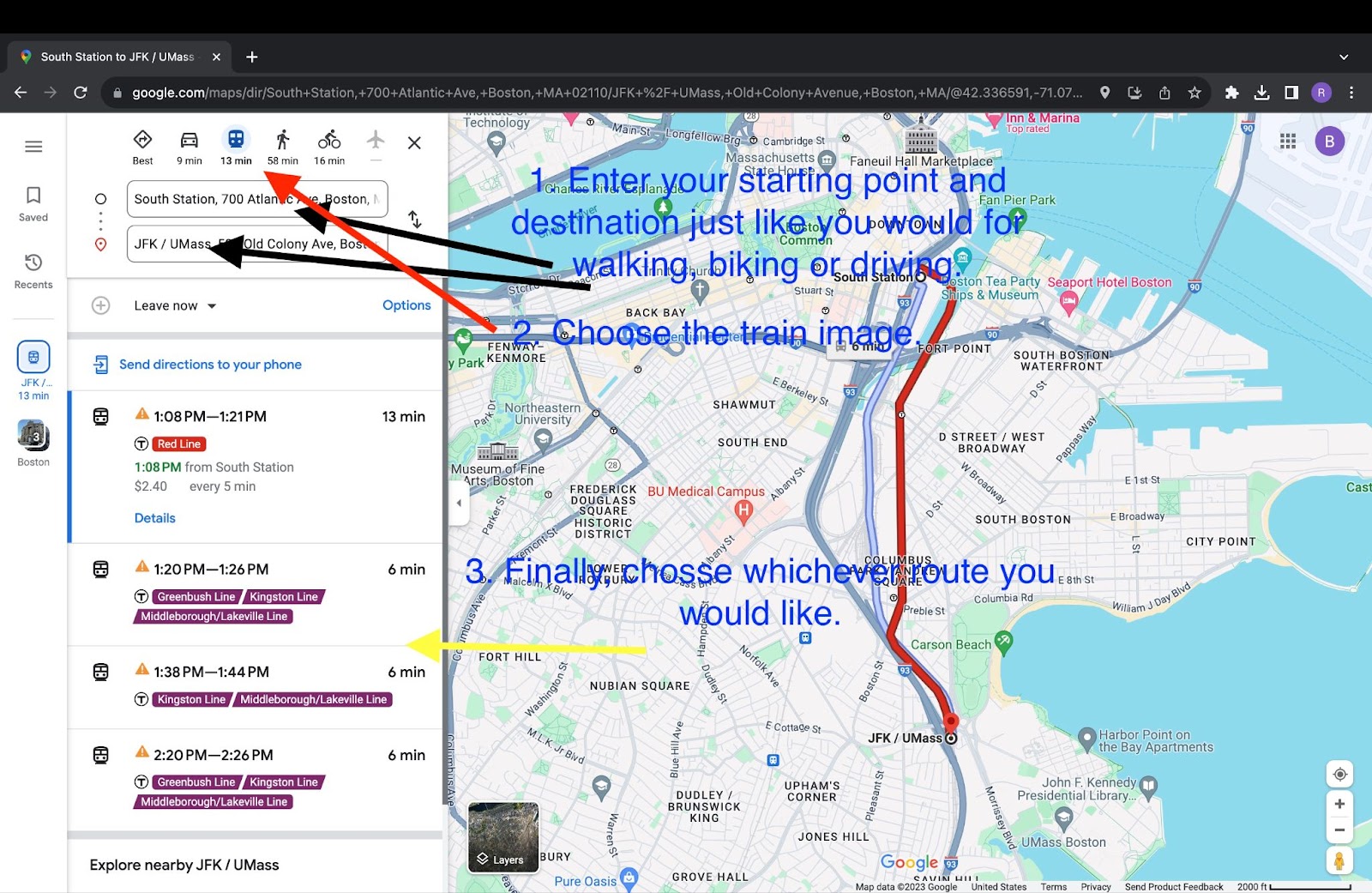Toggle the browser side panel icon
This screenshot has width=1372, height=893.
[x=1291, y=93]
